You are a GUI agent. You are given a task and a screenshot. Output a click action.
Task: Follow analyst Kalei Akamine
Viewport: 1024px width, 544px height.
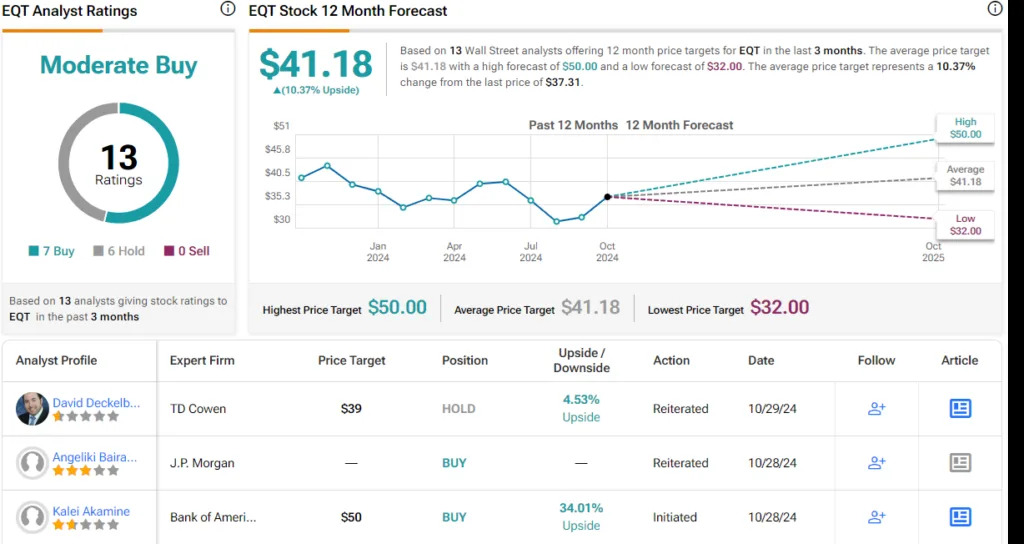(x=876, y=517)
